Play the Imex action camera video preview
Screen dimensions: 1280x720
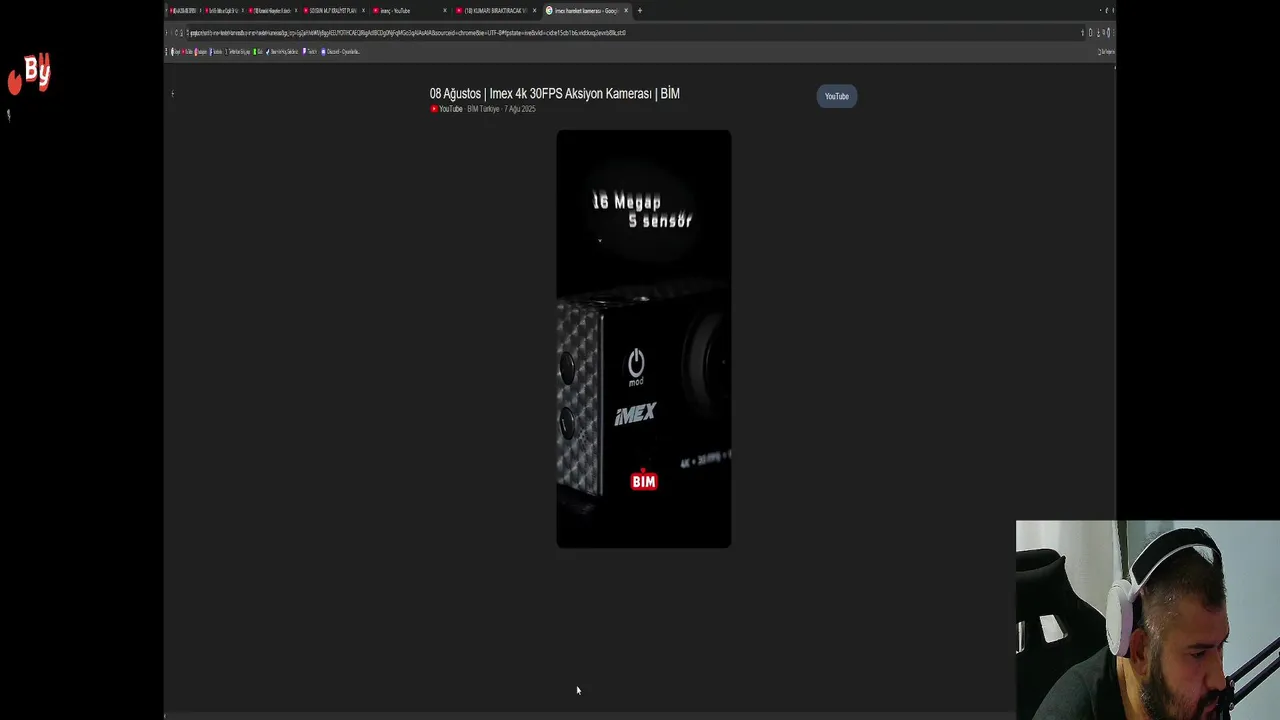tap(644, 339)
